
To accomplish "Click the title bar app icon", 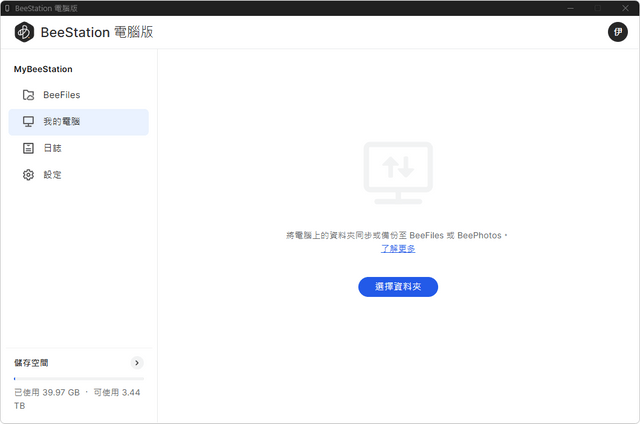I will [7, 8].
